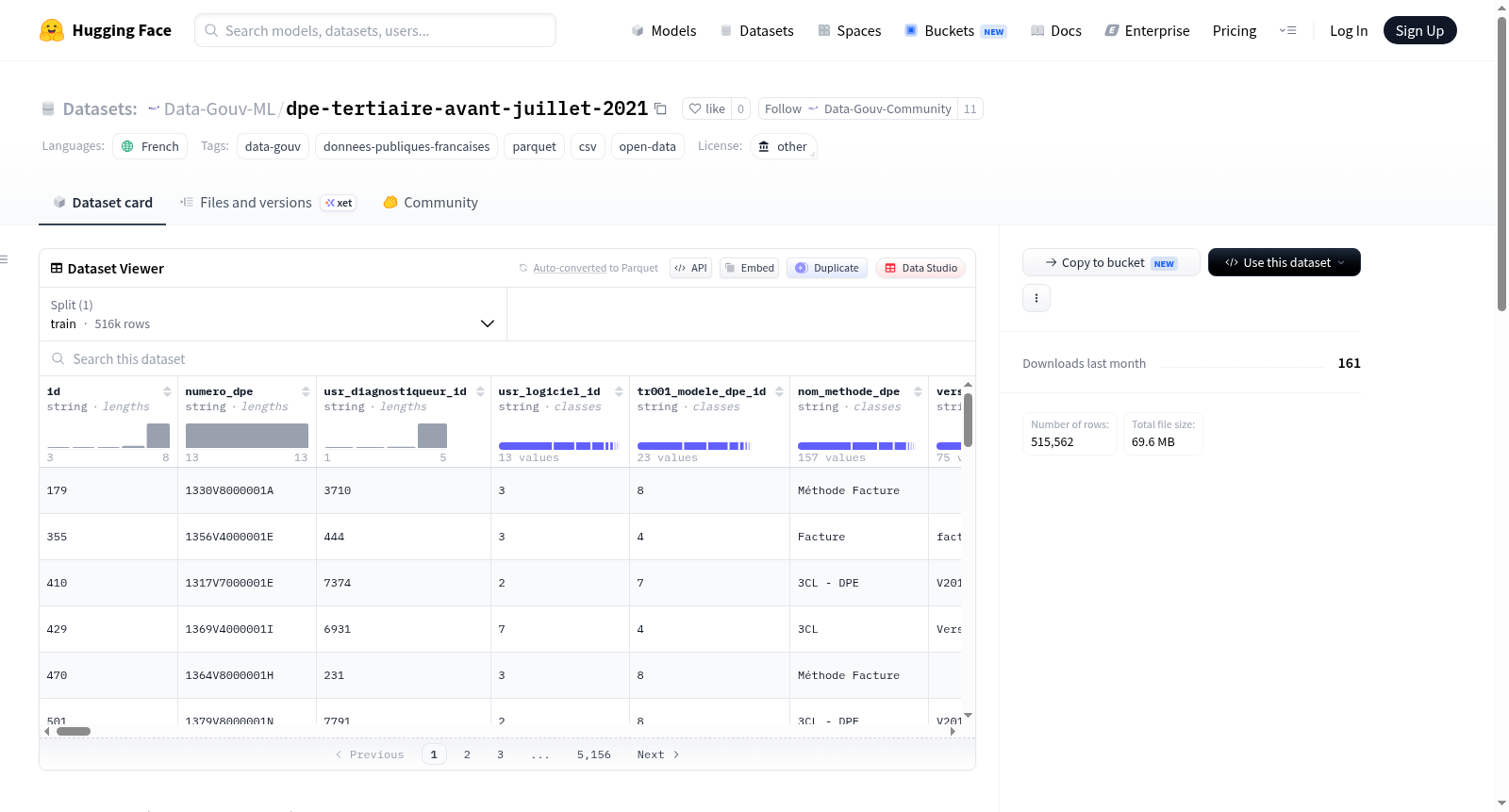
Task: Click the followers count 11
Action: click(970, 108)
